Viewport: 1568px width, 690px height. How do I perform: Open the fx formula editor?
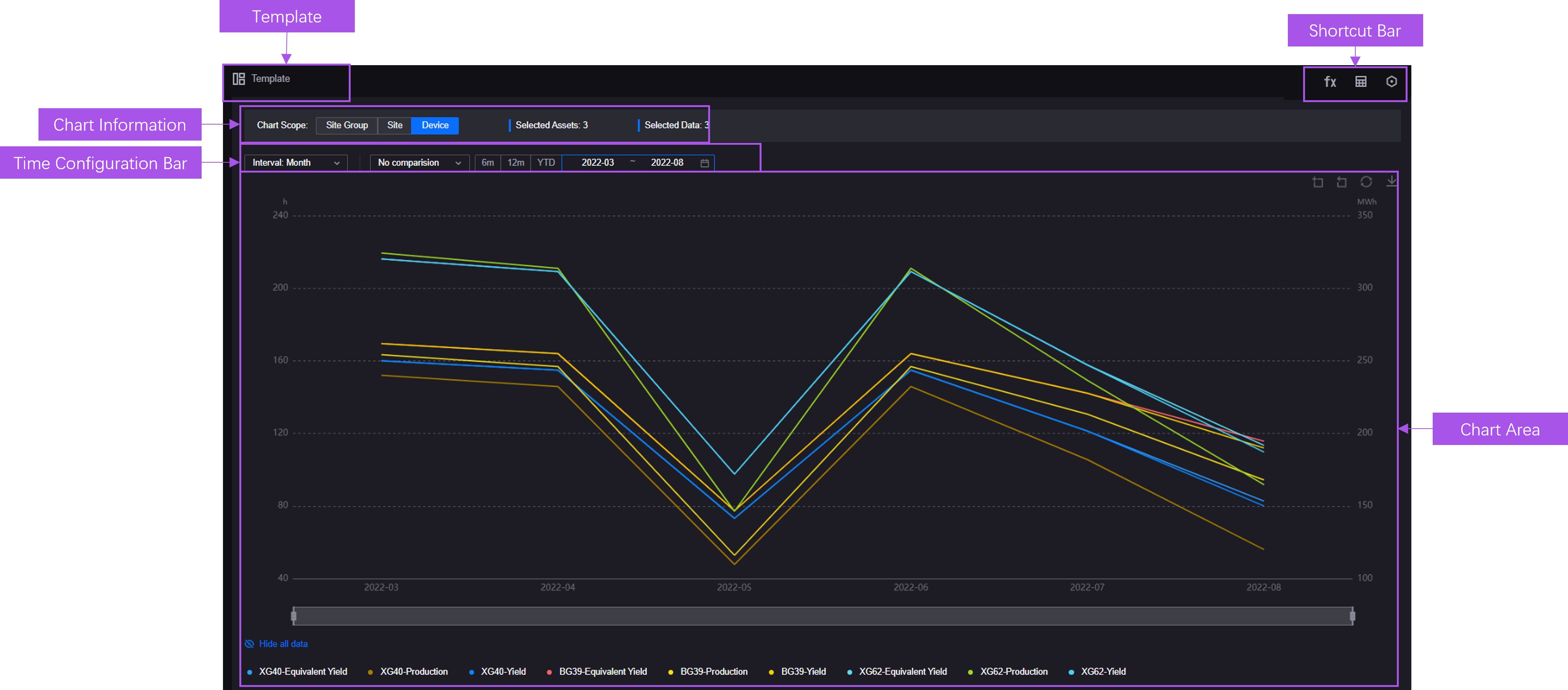1329,82
